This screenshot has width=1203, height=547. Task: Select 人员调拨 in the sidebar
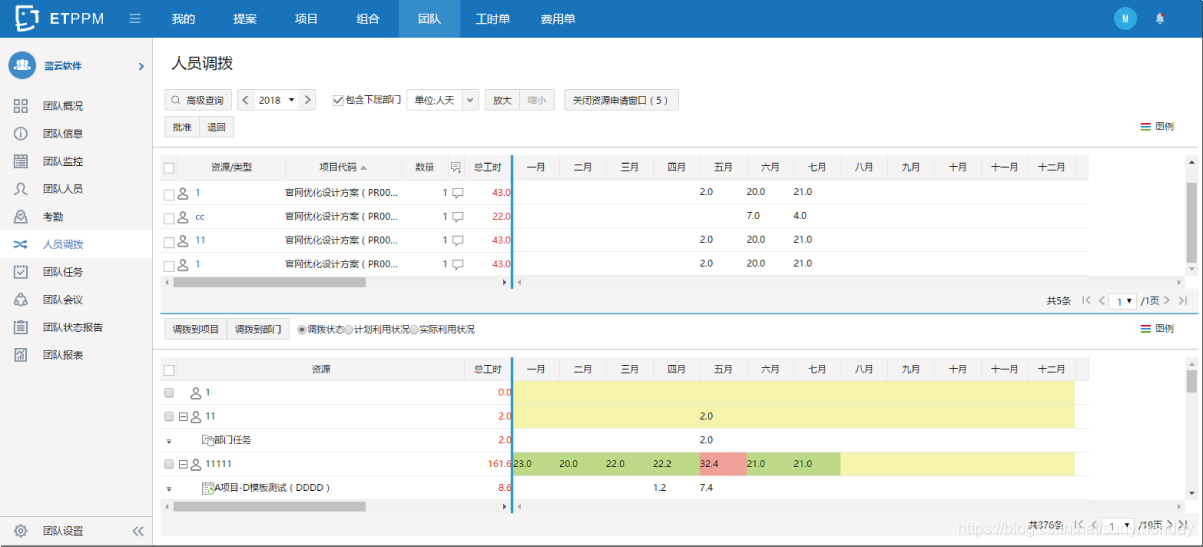62,244
